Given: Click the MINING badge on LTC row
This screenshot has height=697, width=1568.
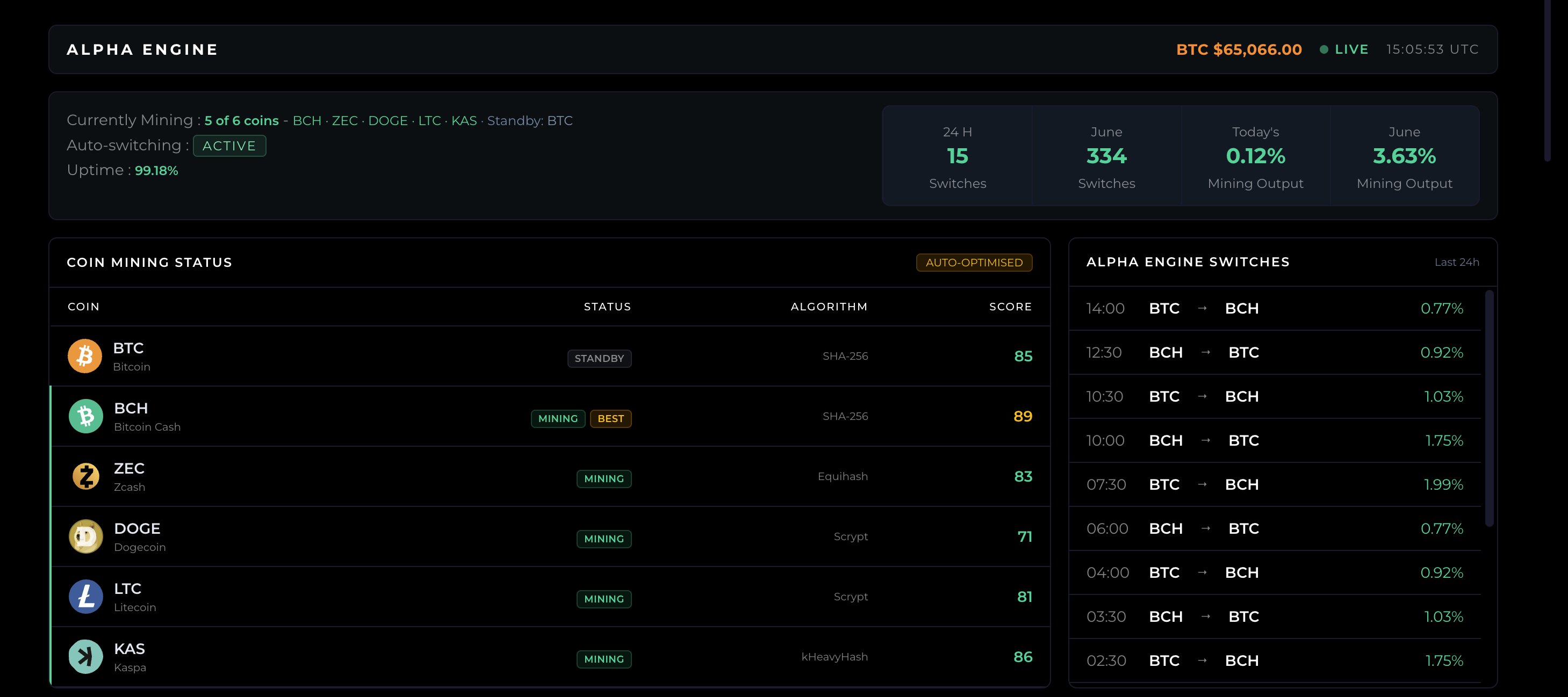Looking at the screenshot, I should (x=604, y=599).
